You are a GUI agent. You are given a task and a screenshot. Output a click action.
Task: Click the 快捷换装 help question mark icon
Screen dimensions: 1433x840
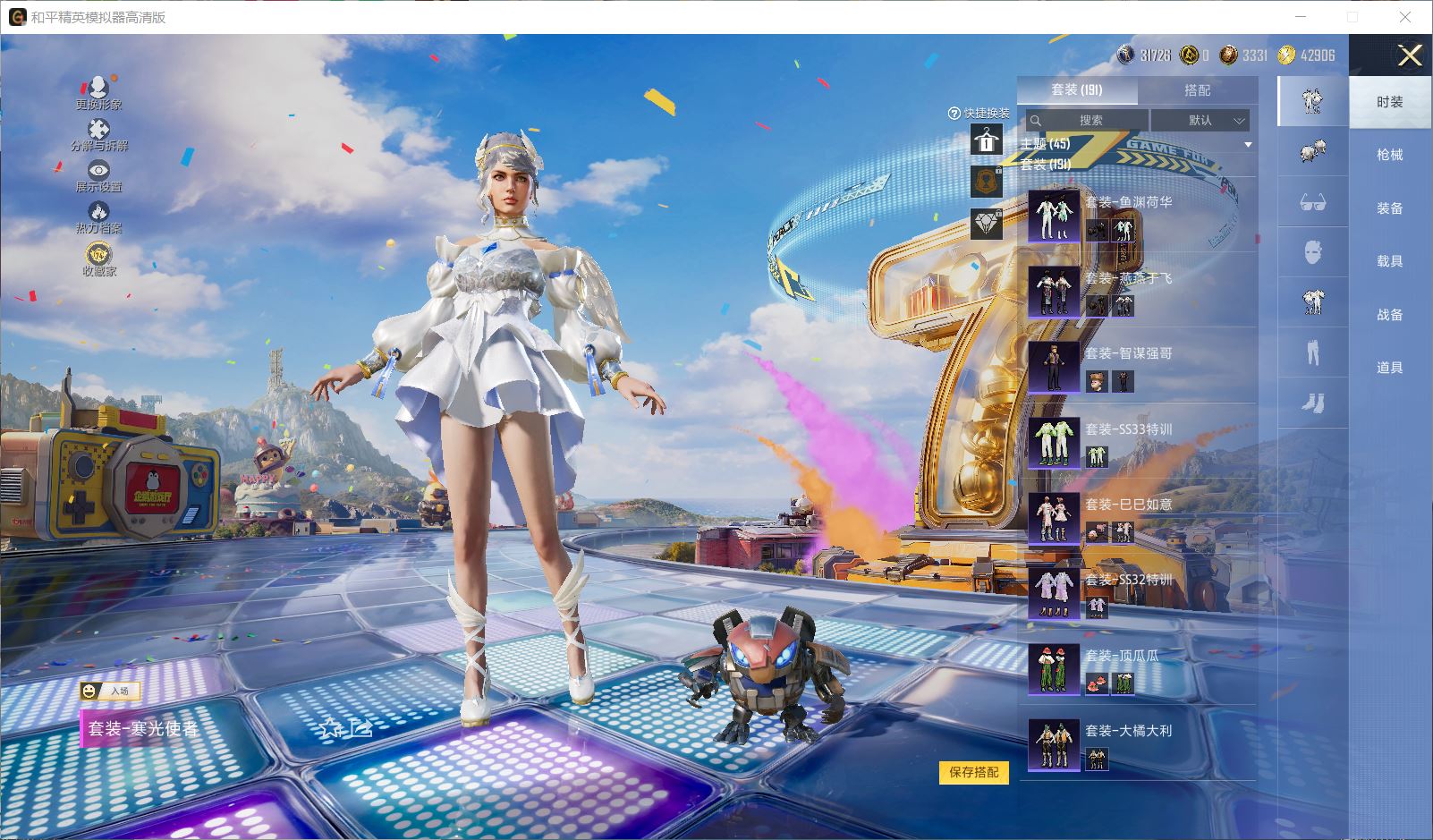coord(954,114)
